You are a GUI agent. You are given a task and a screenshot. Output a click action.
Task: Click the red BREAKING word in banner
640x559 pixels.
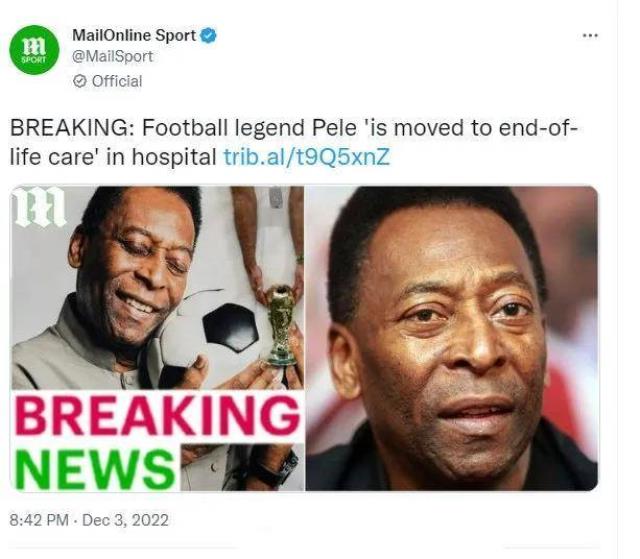coord(158,415)
